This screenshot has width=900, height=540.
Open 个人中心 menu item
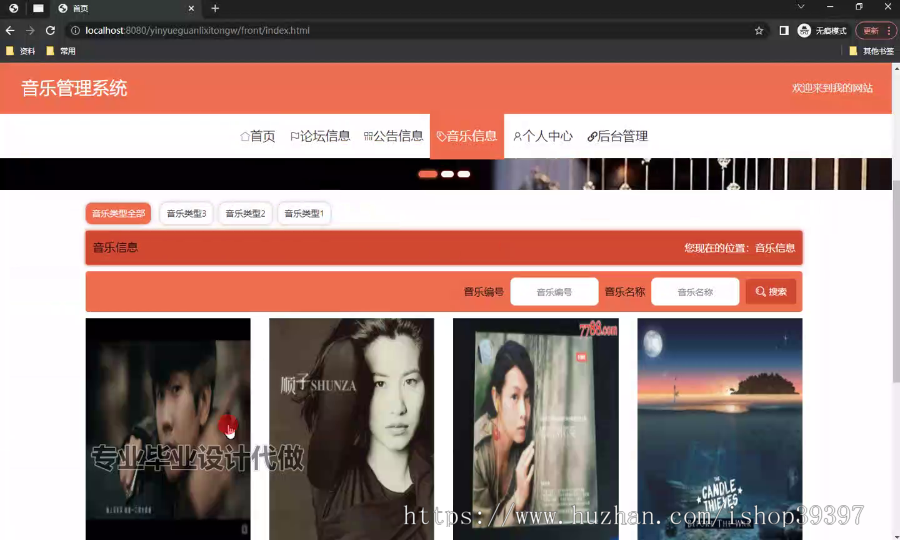tap(543, 136)
